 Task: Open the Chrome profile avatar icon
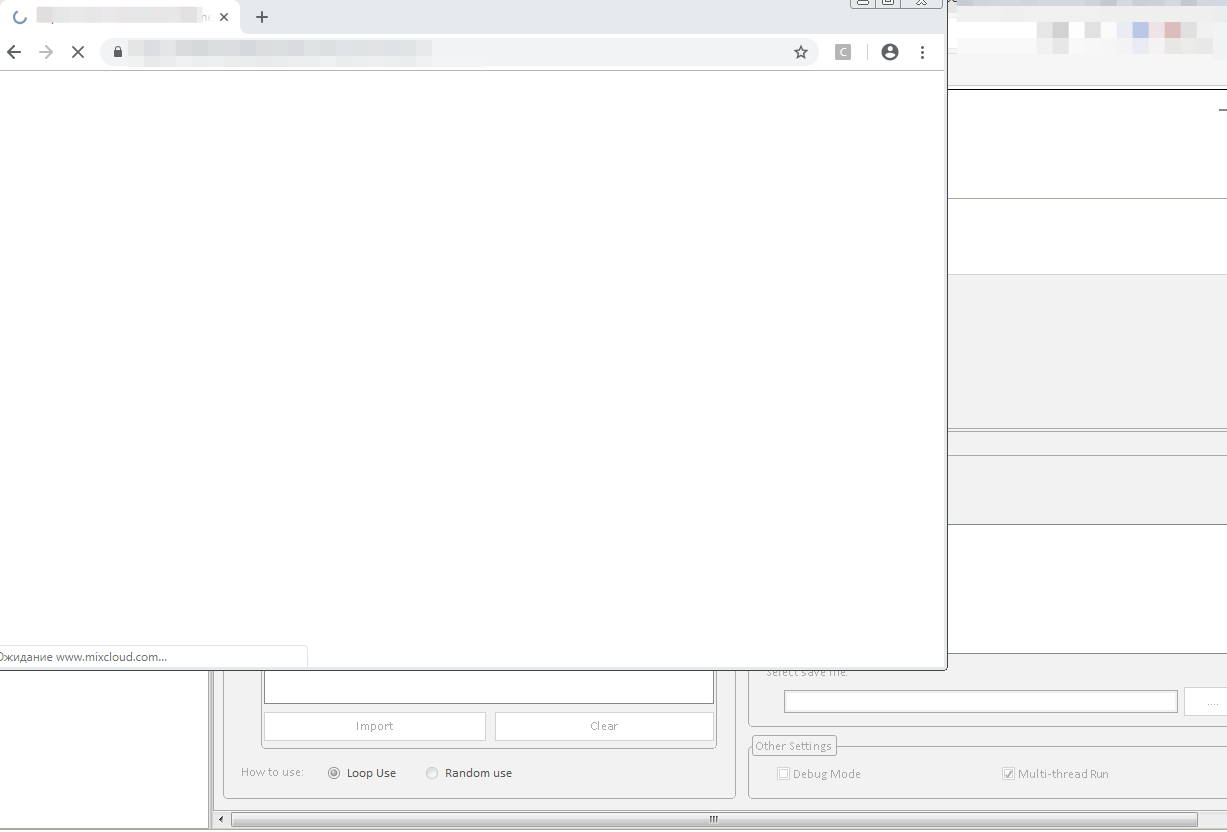(x=889, y=52)
